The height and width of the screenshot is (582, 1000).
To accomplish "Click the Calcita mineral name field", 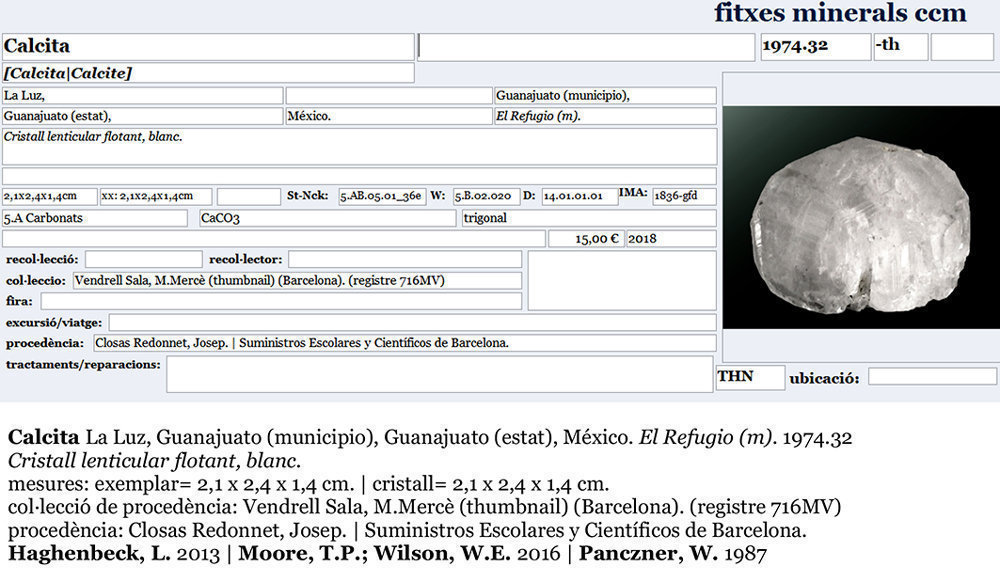I will tap(207, 47).
